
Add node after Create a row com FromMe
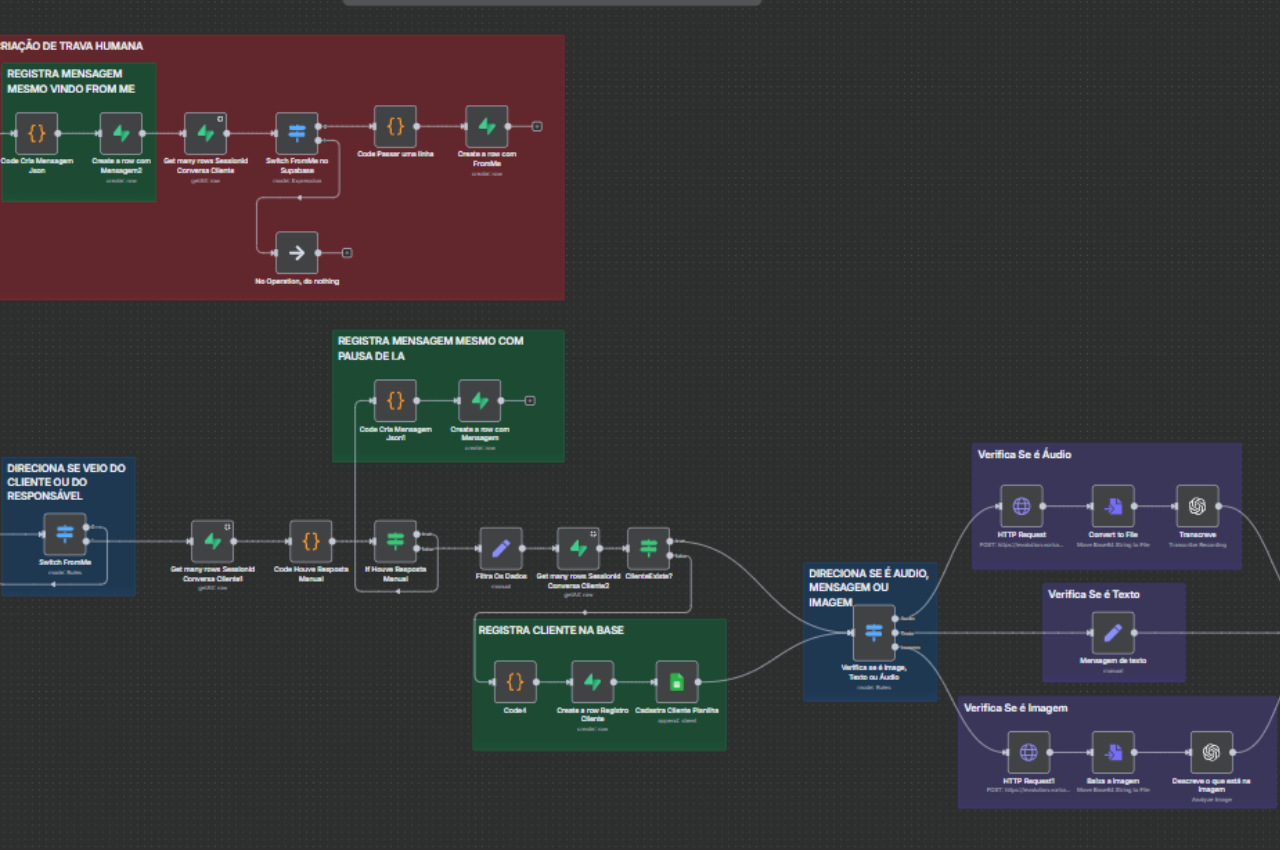point(537,127)
